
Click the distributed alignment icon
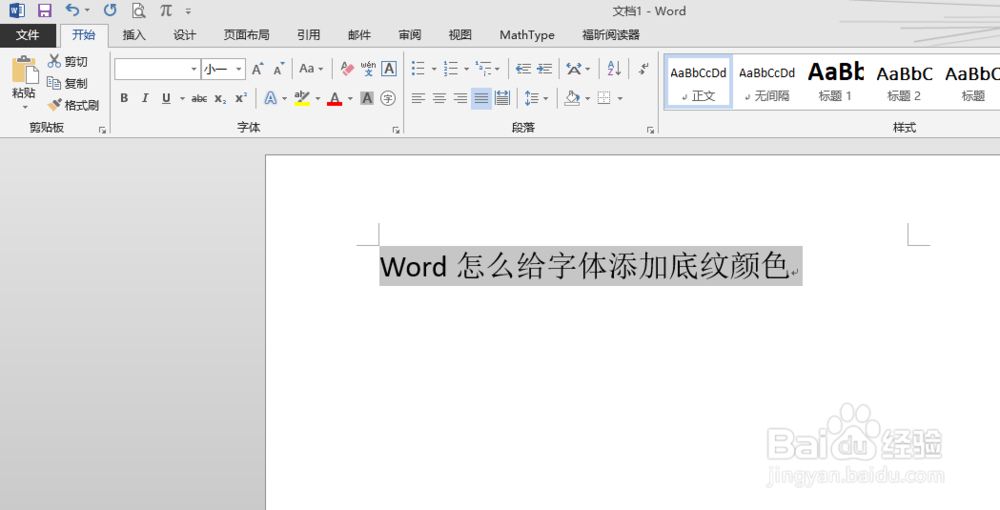[503, 98]
